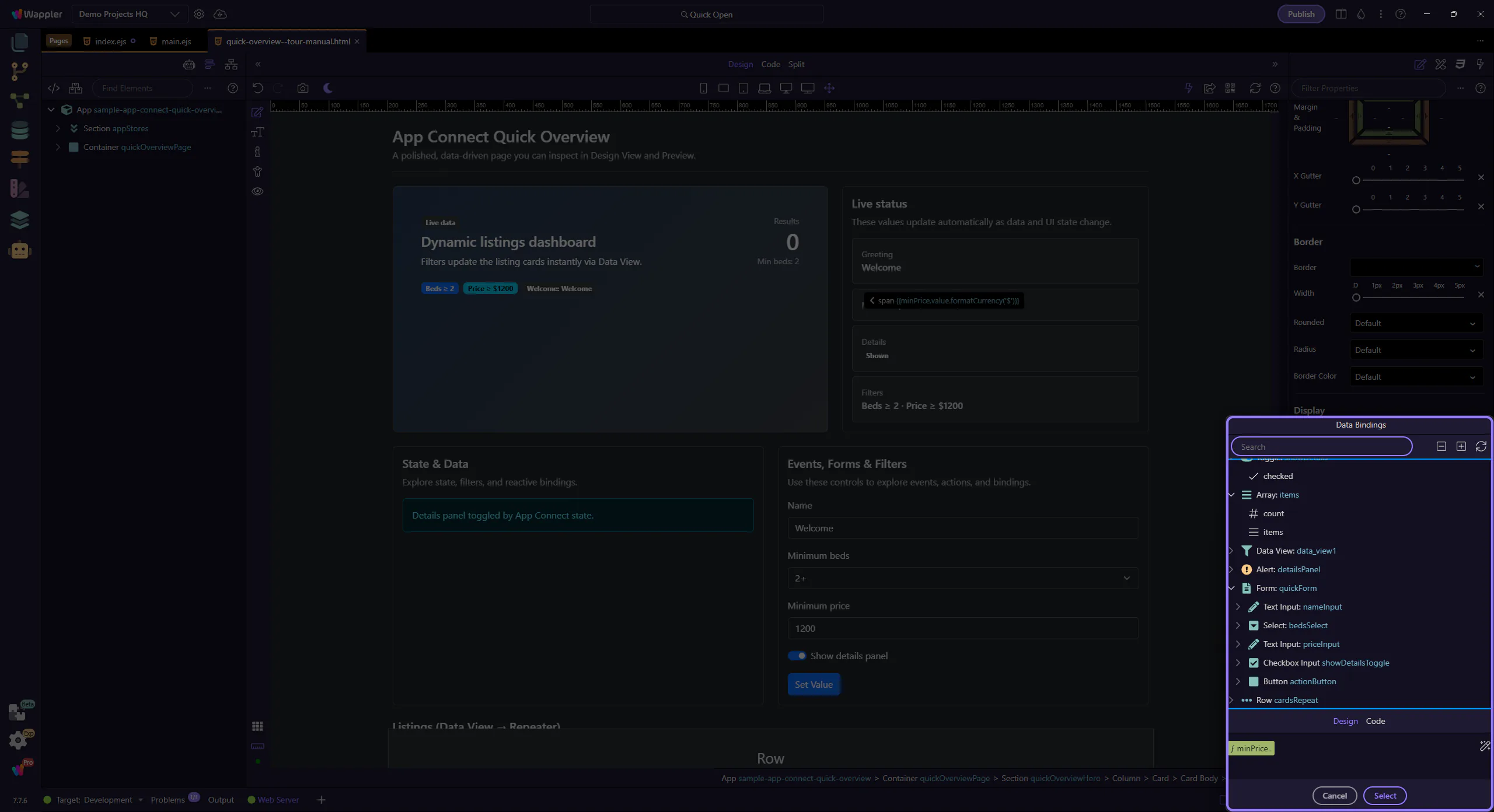Click the camera screenshot icon in toolbar

[x=302, y=88]
